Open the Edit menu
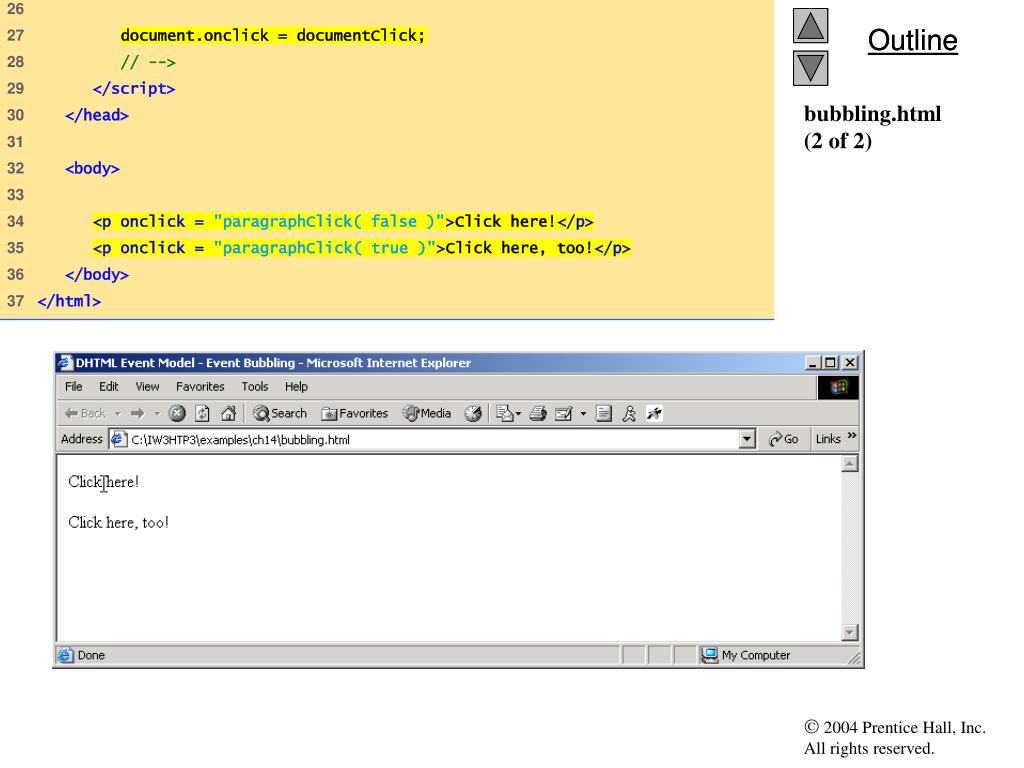This screenshot has height=768, width=1024. tap(108, 387)
